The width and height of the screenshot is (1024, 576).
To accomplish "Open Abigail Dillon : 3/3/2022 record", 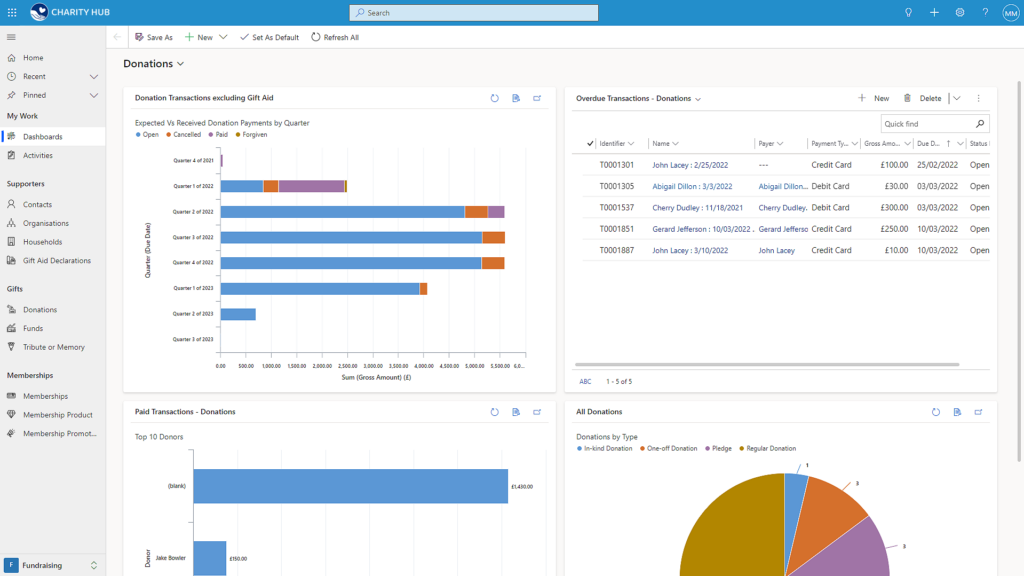I will [x=692, y=186].
